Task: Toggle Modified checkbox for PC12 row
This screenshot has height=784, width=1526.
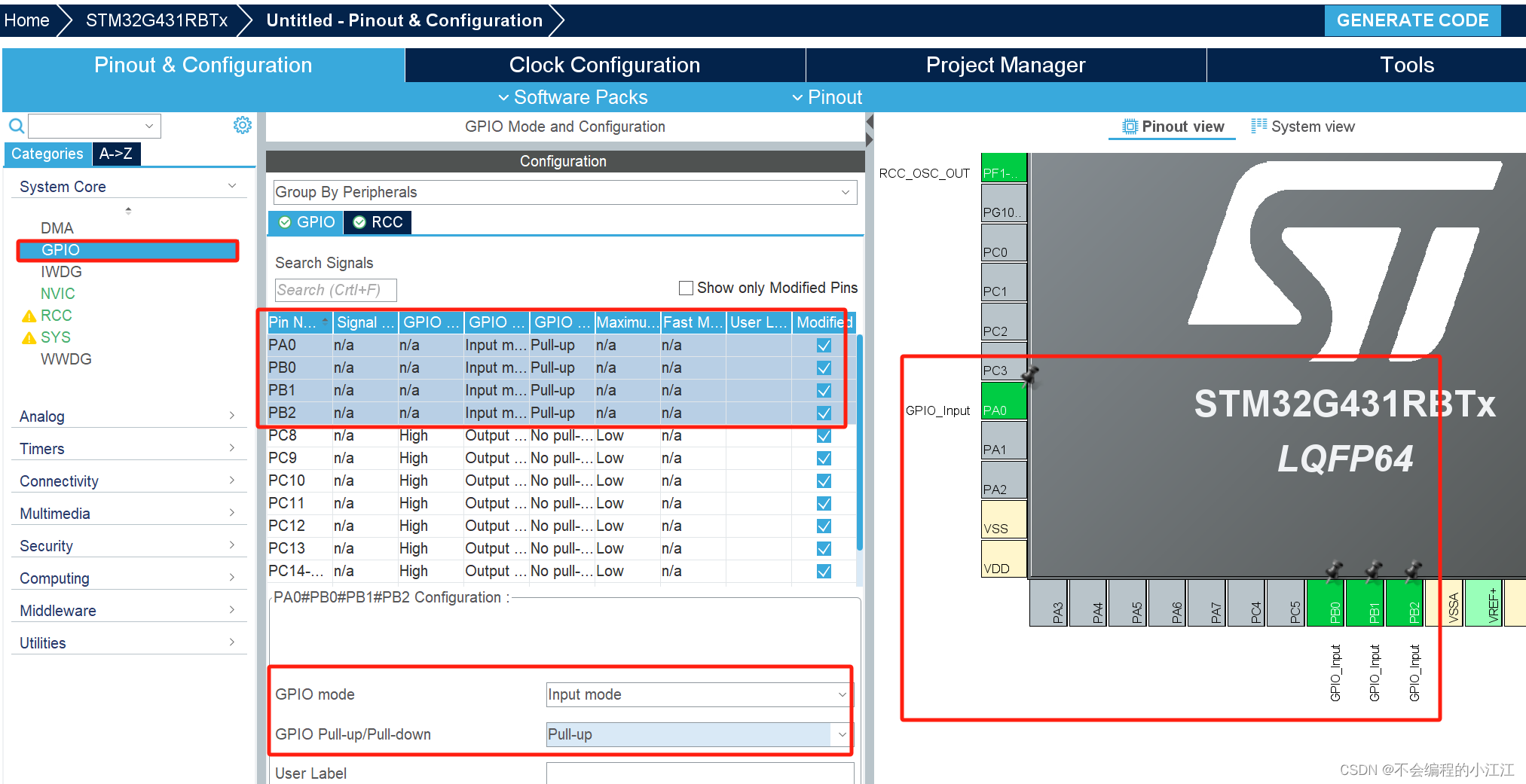Action: point(824,526)
